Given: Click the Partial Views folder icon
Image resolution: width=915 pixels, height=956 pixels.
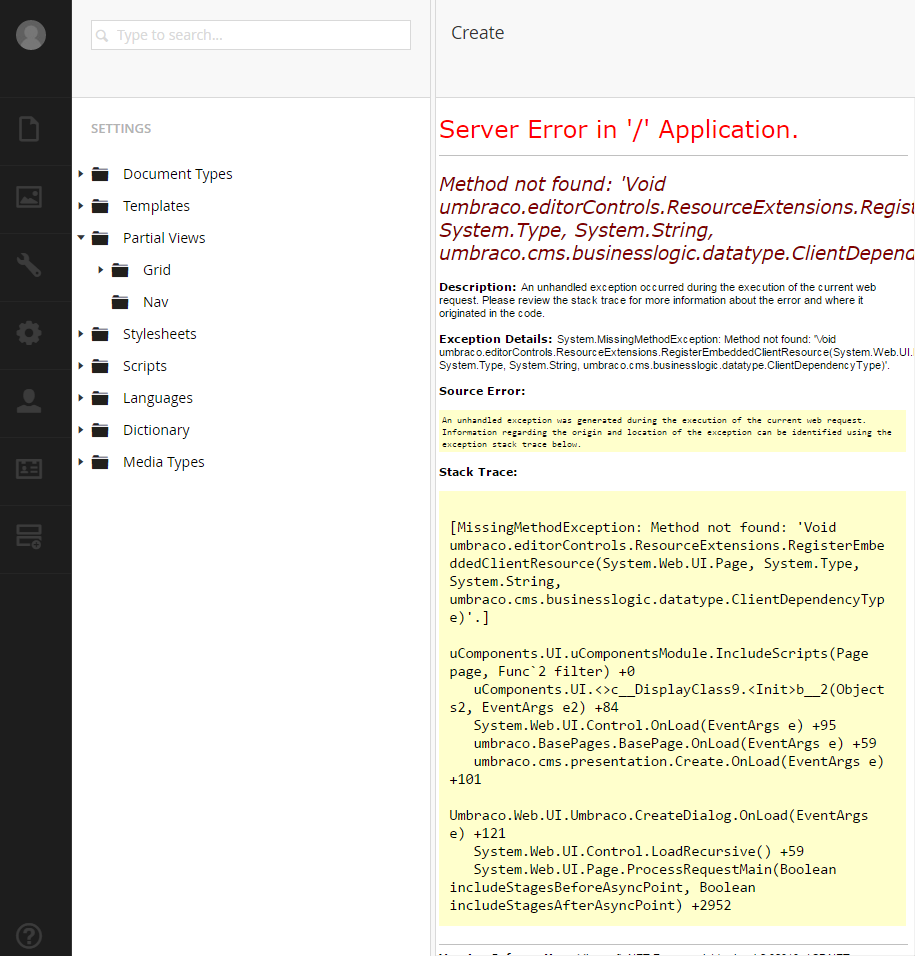Looking at the screenshot, I should (x=100, y=238).
